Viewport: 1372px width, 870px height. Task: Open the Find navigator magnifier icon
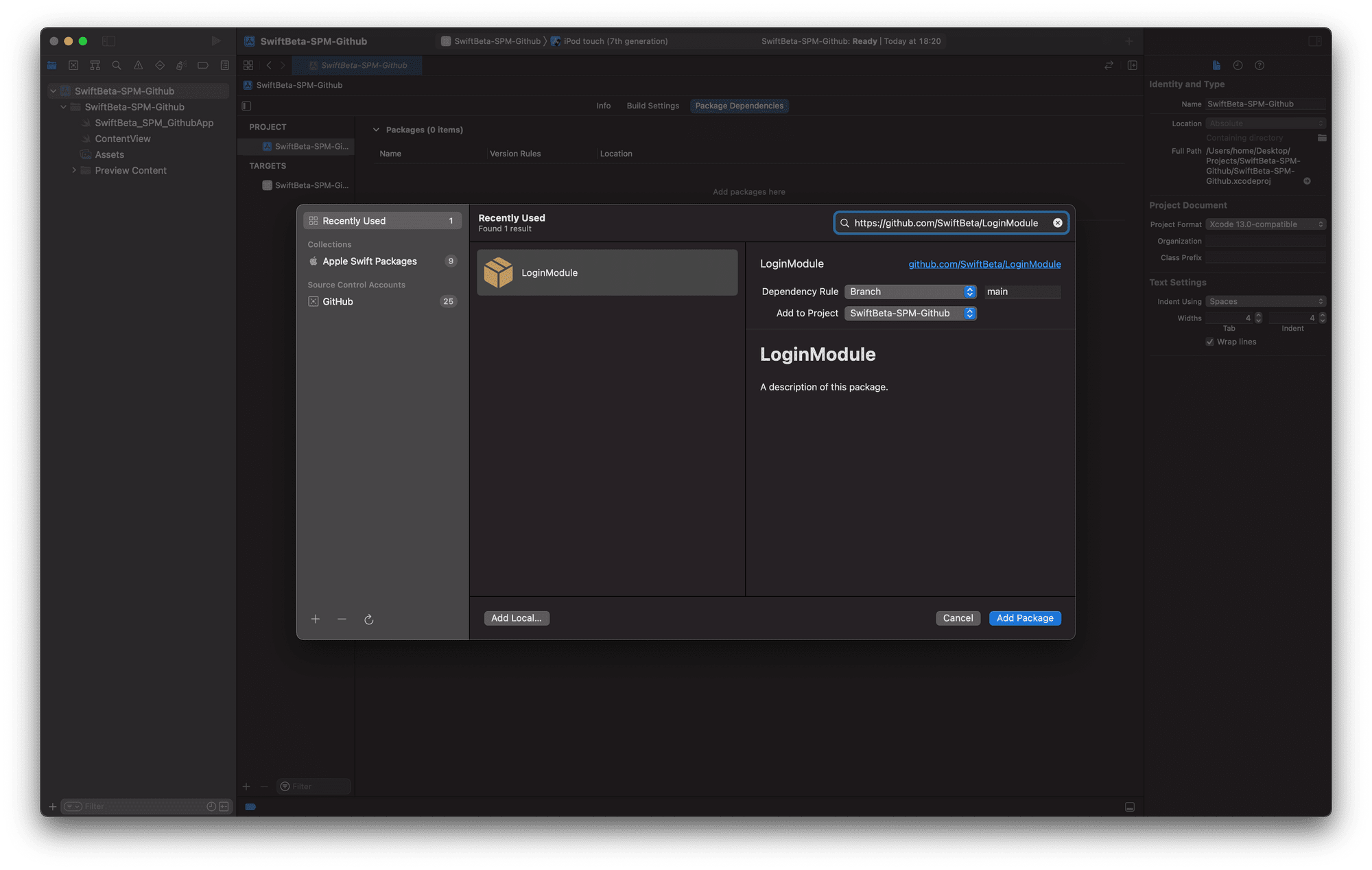[117, 65]
